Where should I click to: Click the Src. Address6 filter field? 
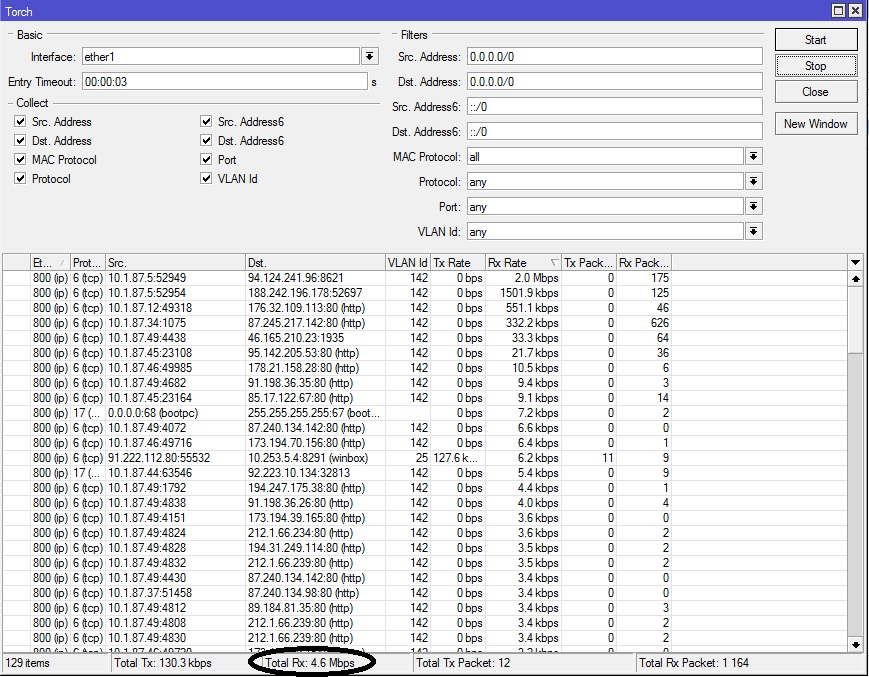[615, 106]
